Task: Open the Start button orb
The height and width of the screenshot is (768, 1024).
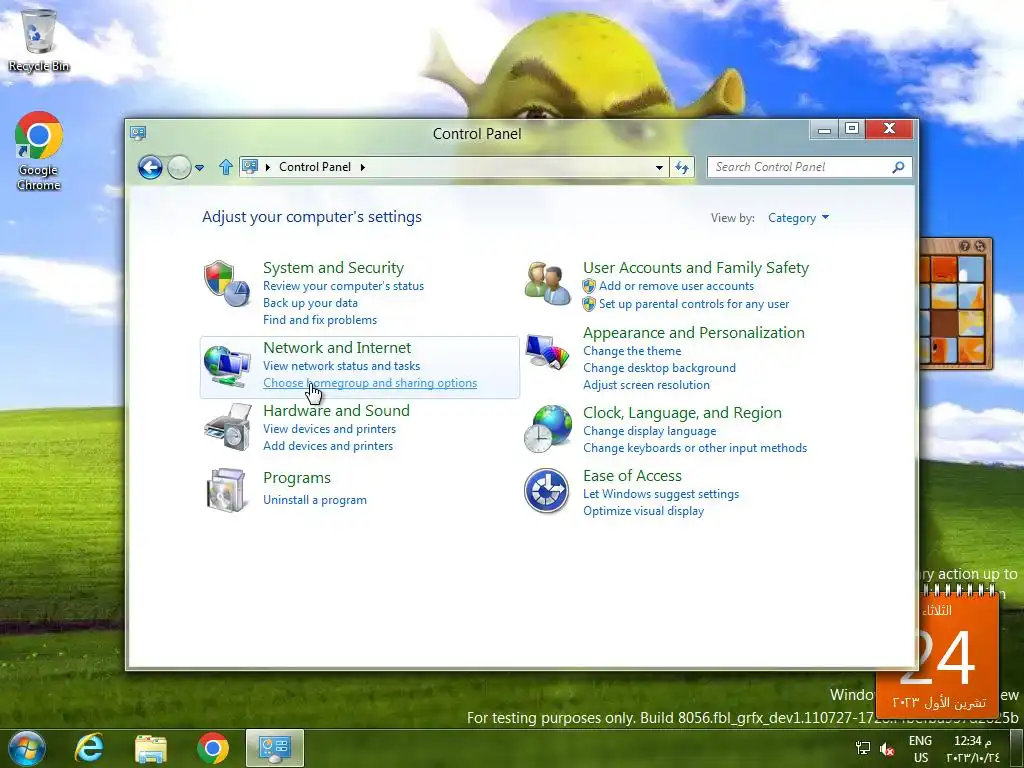Action: point(27,748)
